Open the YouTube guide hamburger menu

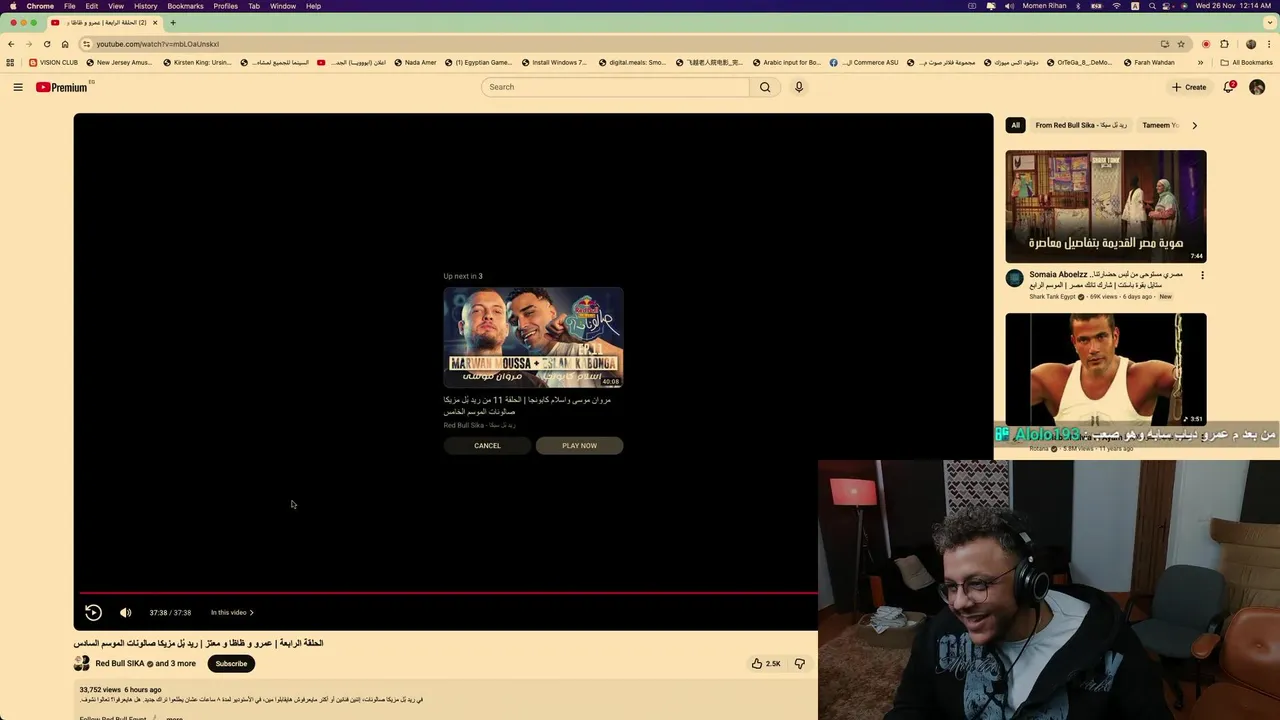18,87
